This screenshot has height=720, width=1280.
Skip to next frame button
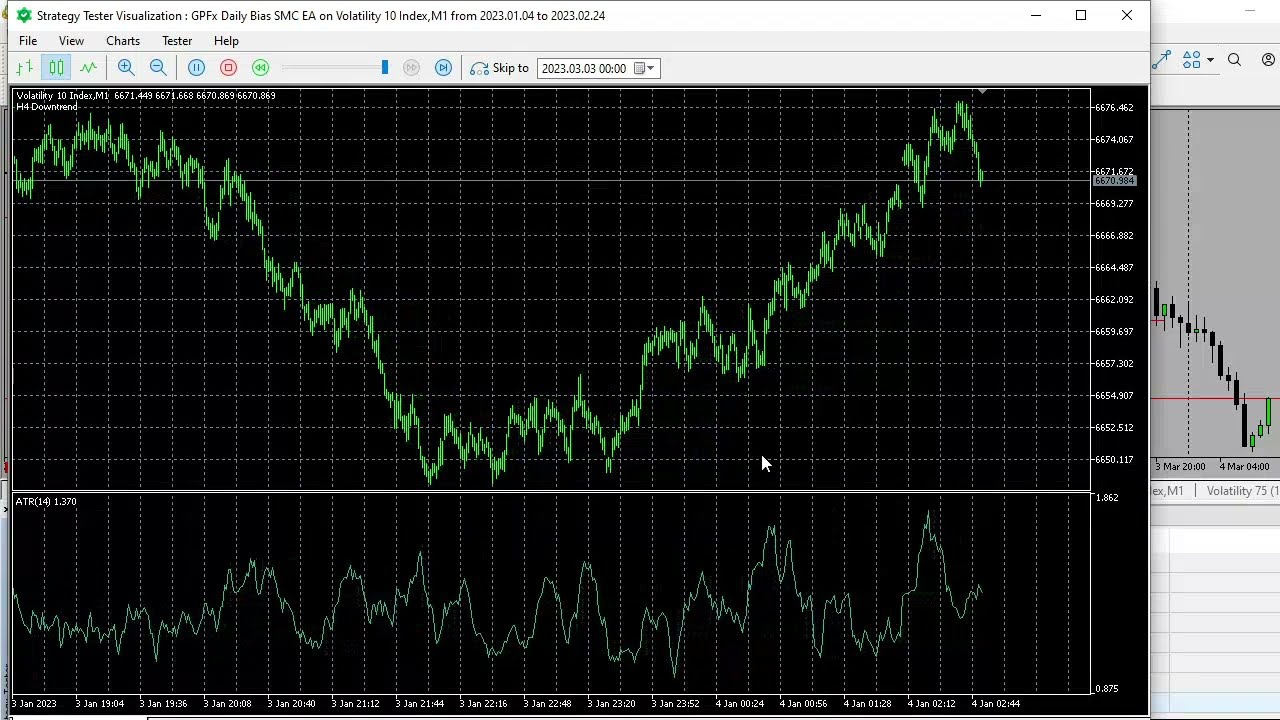(x=443, y=68)
